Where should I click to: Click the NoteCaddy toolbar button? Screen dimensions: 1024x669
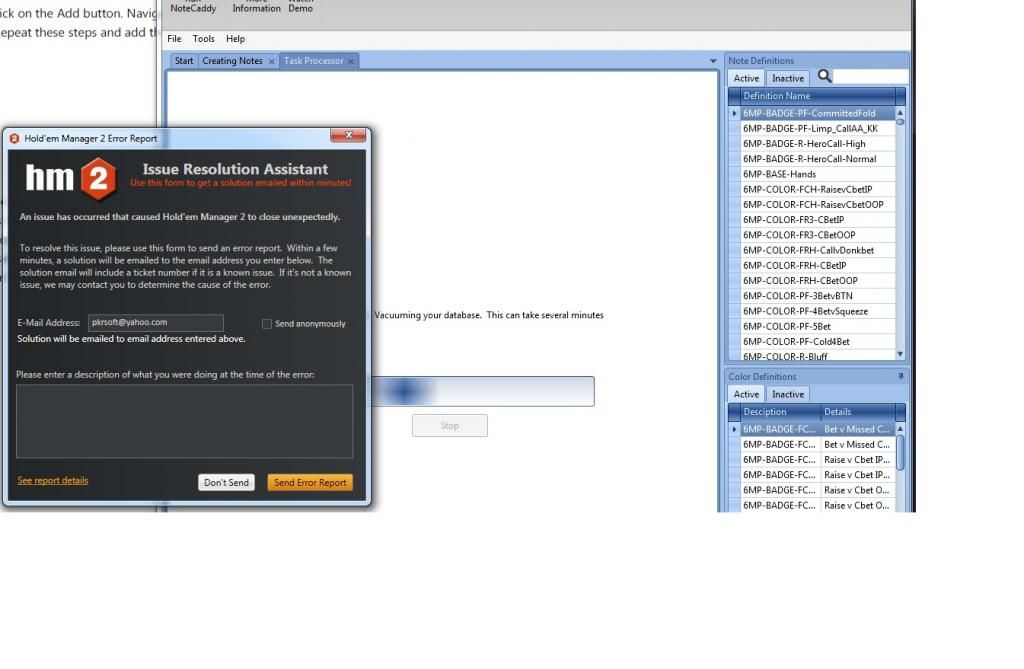pyautogui.click(x=193, y=7)
